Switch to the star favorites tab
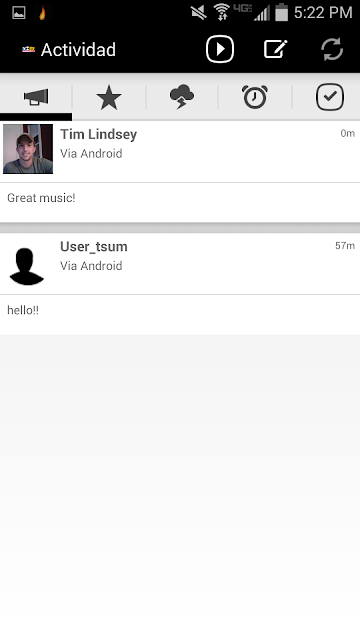Screen dimensions: 360x640 point(109,97)
